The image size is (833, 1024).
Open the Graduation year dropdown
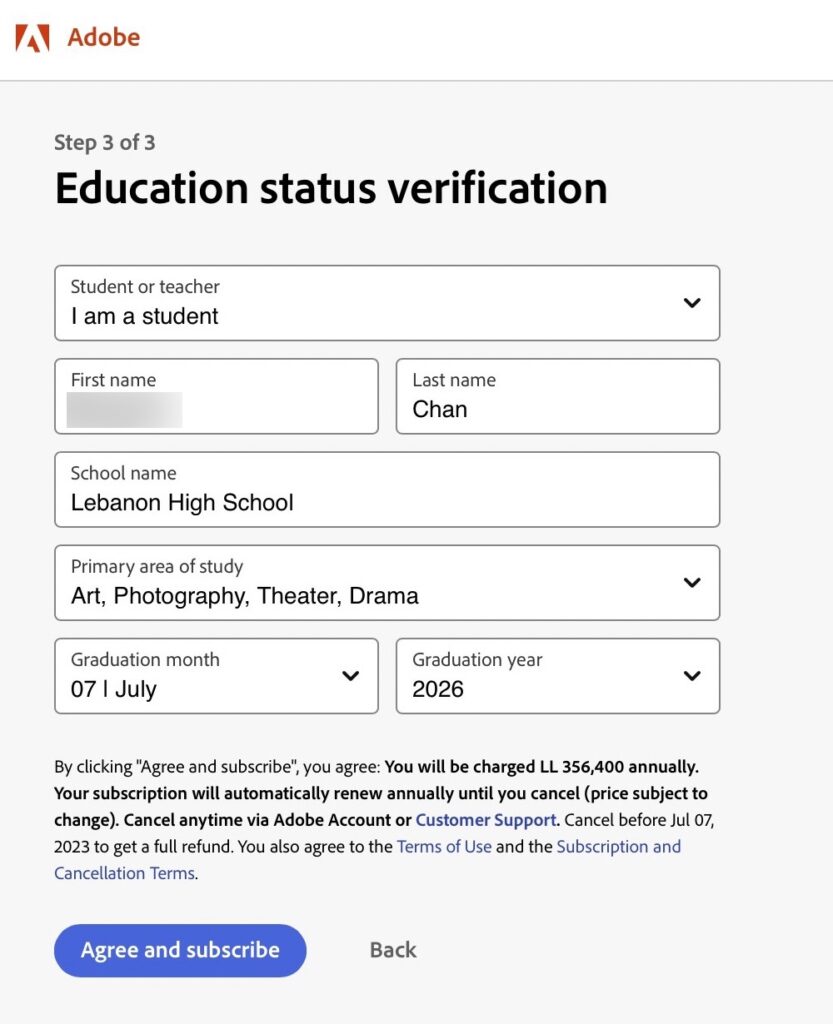coord(558,676)
